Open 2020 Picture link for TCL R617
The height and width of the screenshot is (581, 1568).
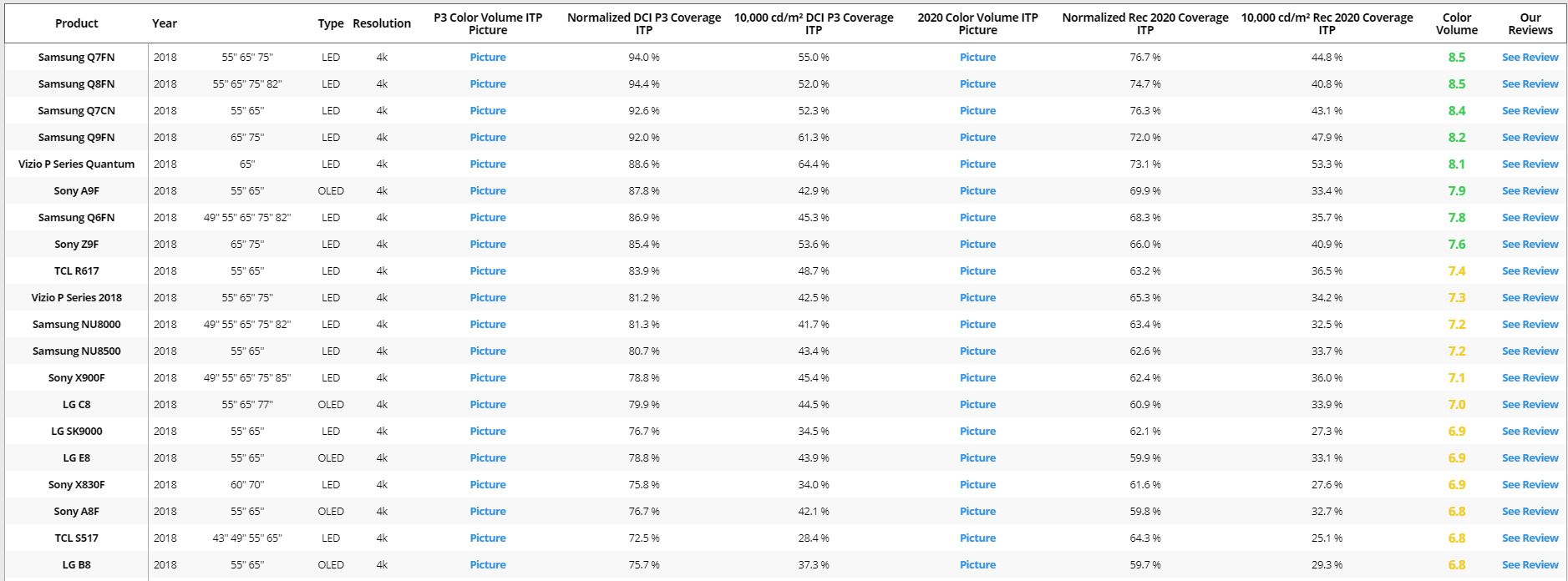click(x=977, y=271)
